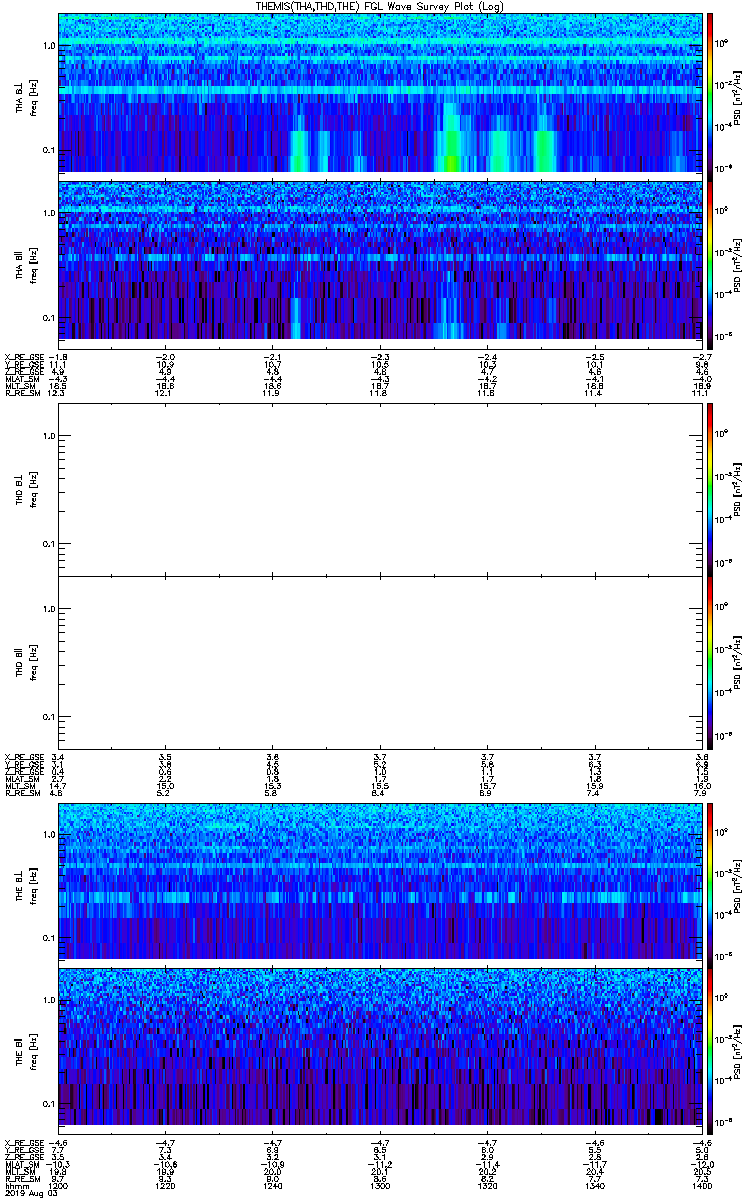The image size is (750, 1200).
Task: Click the 'THD B⊥ freq [Hz]' axis label
Action: coord(24,488)
